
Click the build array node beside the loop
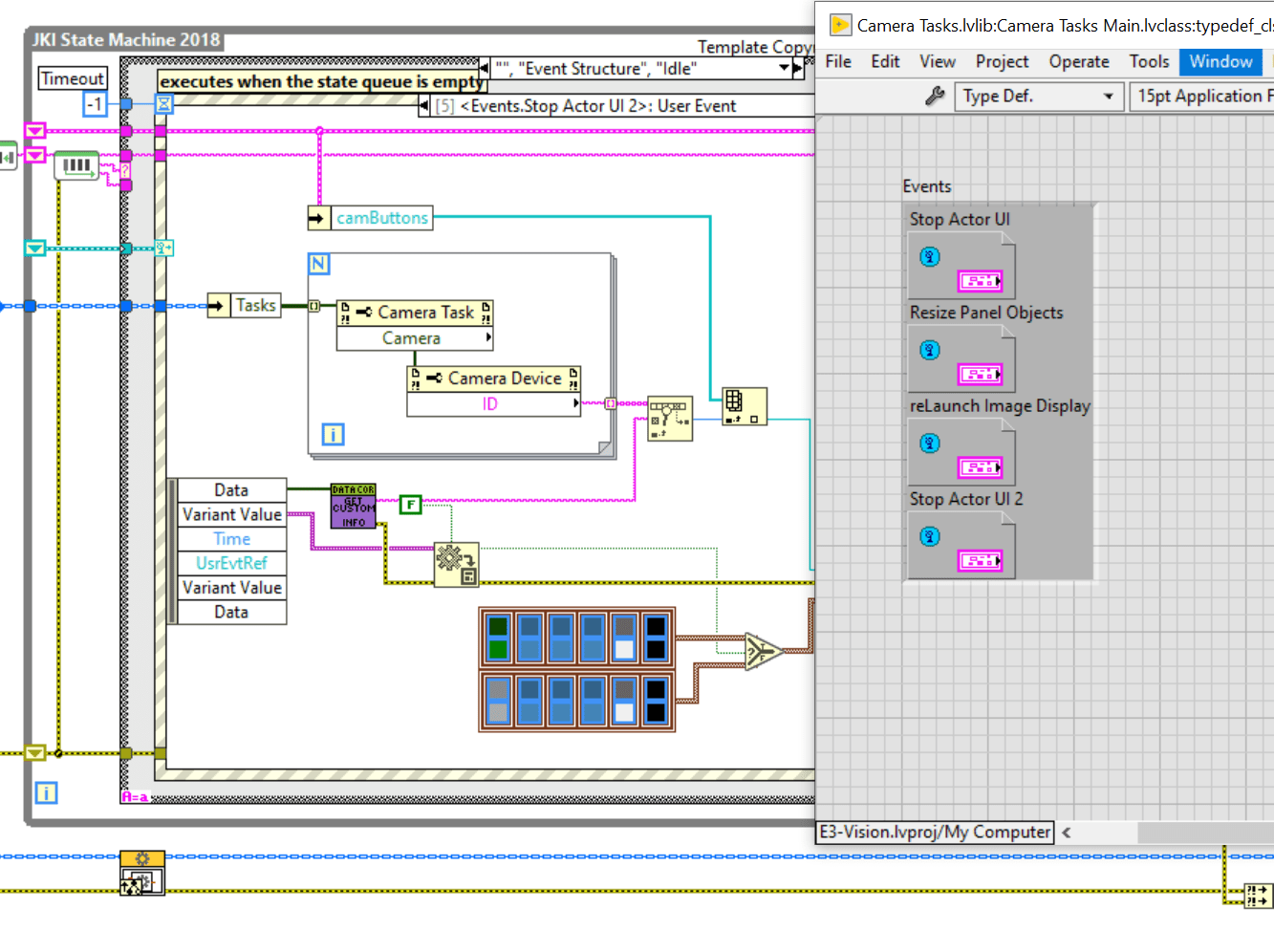pos(745,406)
